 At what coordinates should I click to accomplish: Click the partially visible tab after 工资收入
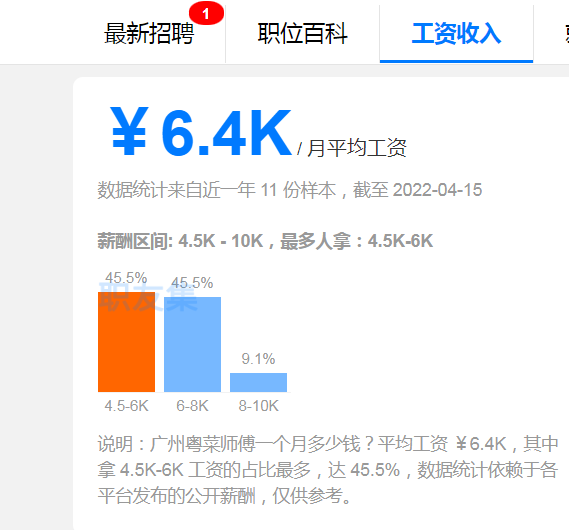pyautogui.click(x=566, y=34)
